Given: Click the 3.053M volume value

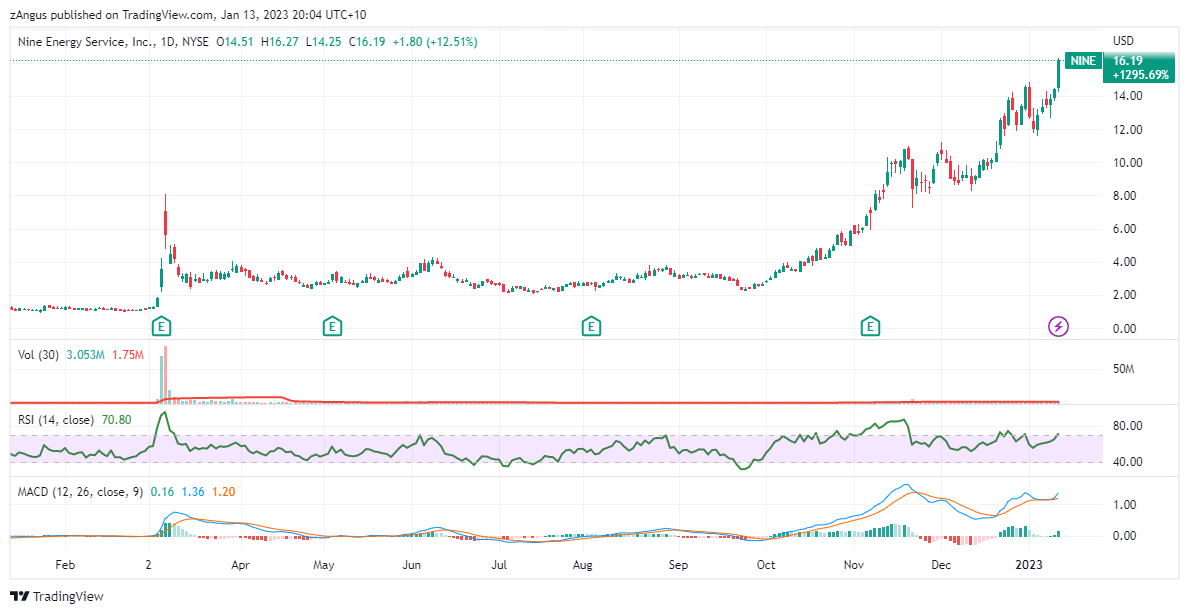Looking at the screenshot, I should pos(85,355).
